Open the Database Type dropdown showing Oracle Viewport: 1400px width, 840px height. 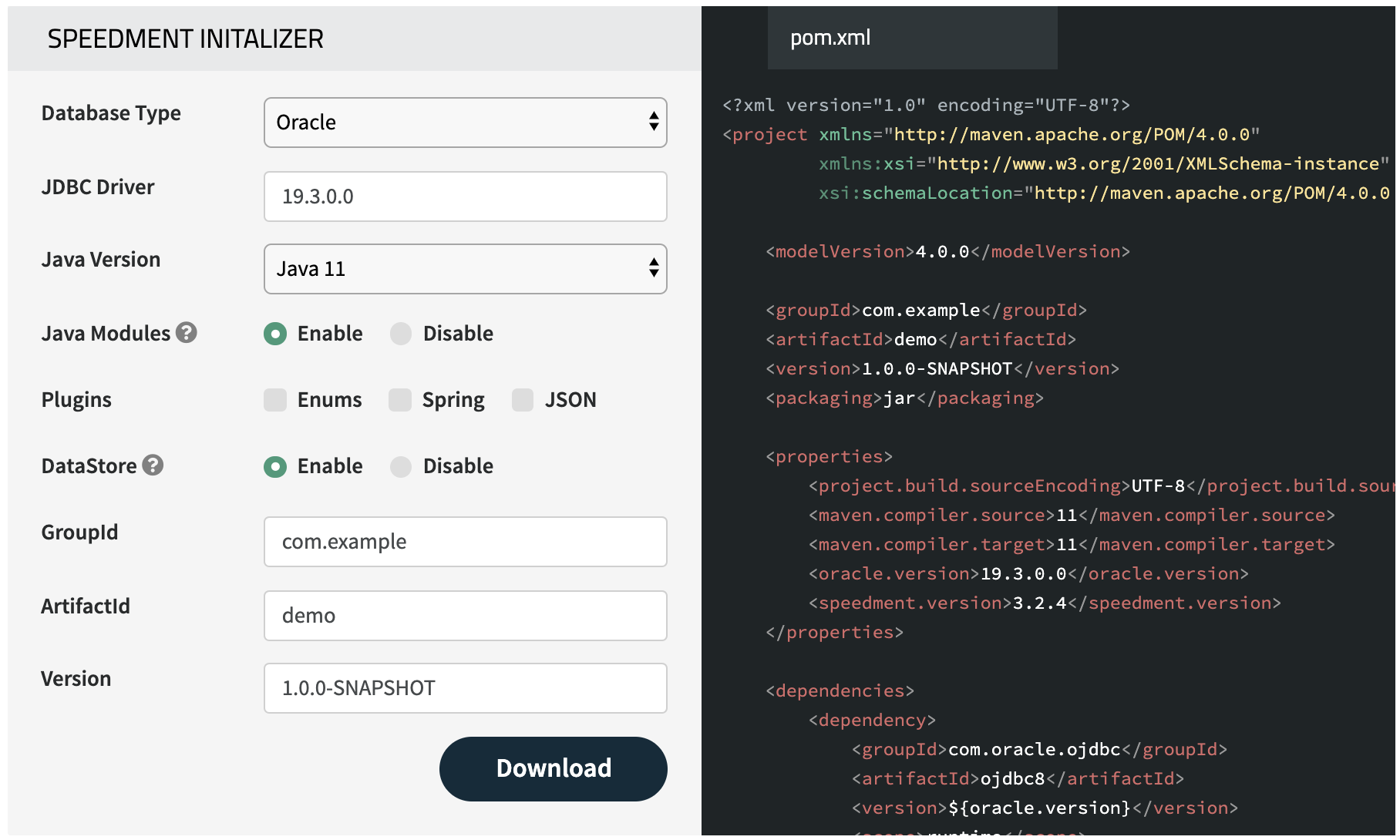pyautogui.click(x=465, y=123)
